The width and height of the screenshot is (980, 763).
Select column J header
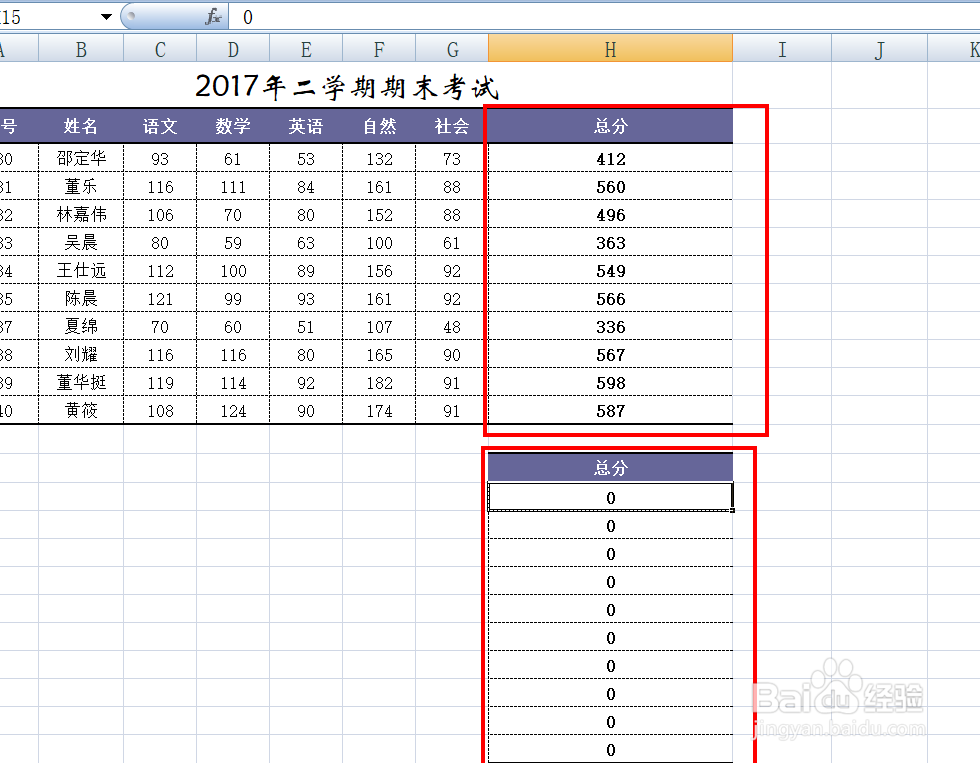click(878, 48)
